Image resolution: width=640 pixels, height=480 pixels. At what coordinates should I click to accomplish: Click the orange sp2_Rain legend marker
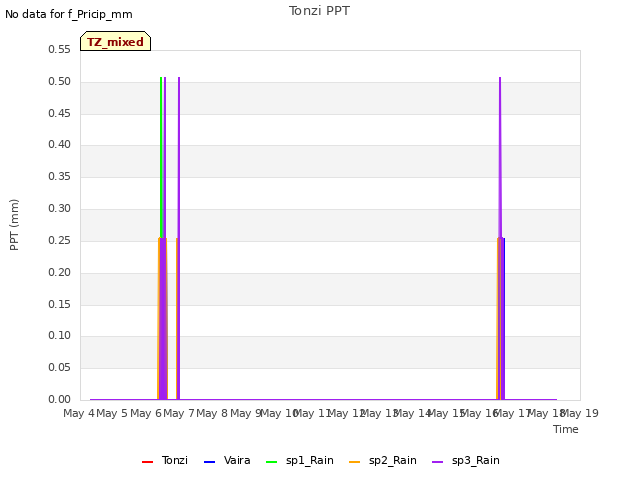[355, 462]
